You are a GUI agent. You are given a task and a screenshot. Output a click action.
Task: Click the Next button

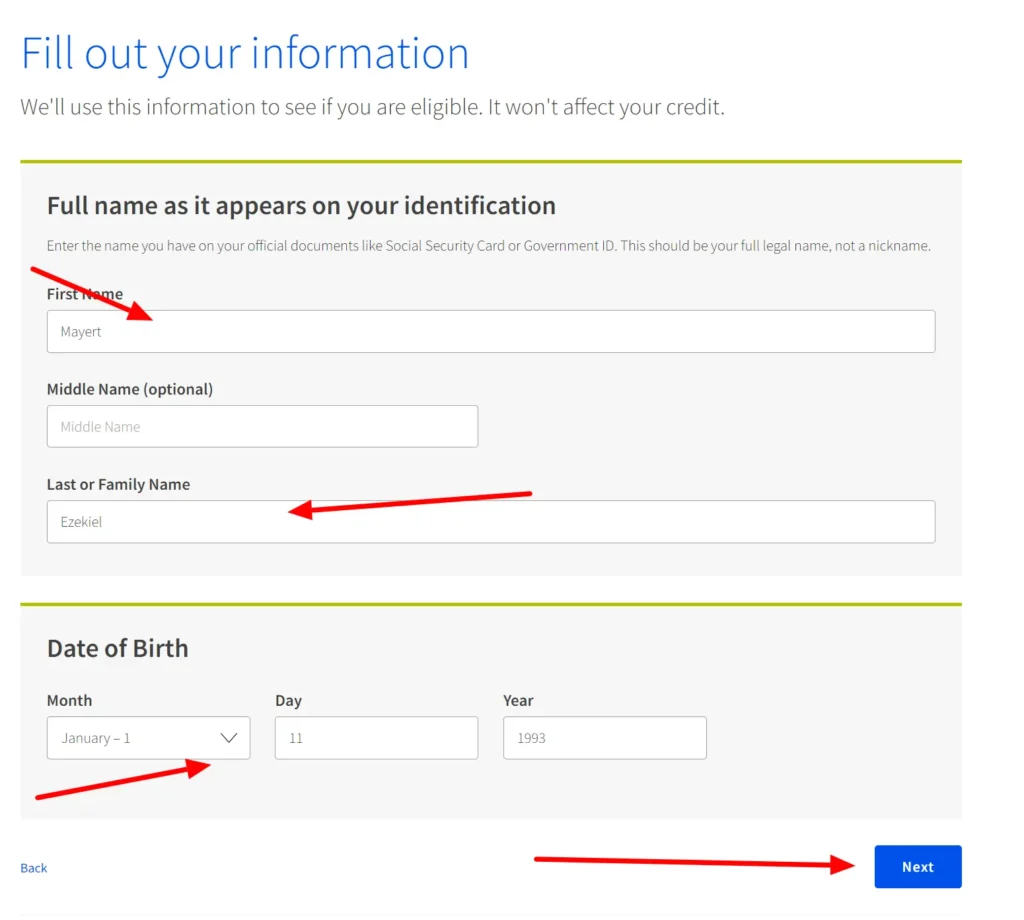918,866
